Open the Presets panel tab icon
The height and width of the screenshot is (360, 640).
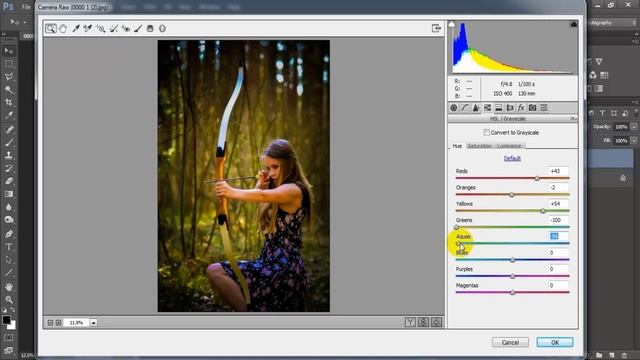pos(544,108)
